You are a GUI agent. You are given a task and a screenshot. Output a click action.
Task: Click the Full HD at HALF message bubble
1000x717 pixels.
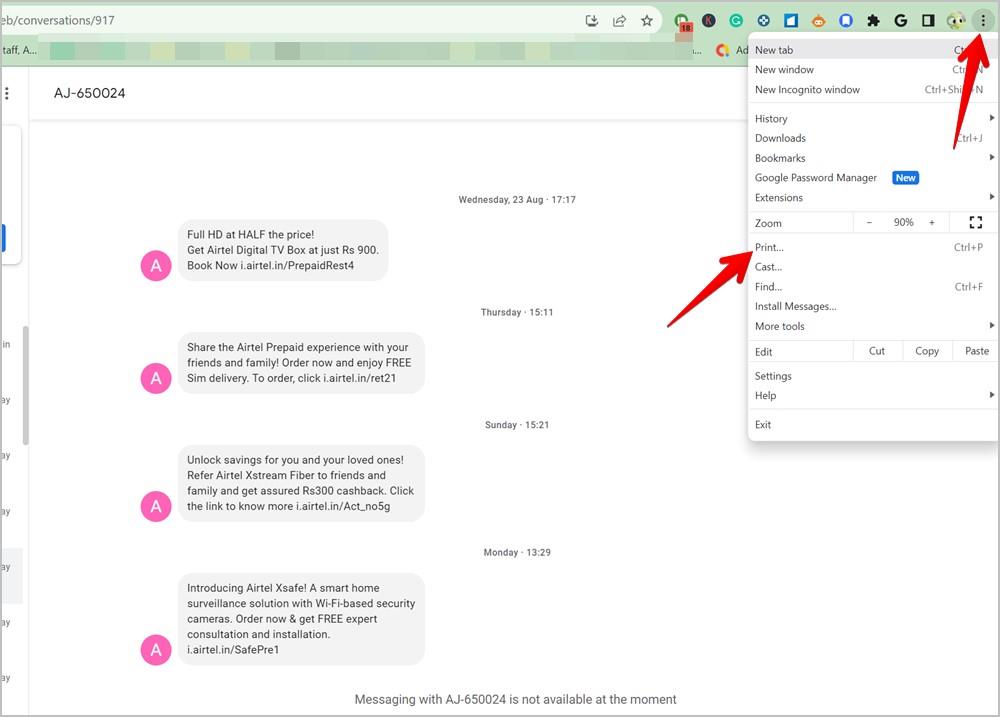283,250
